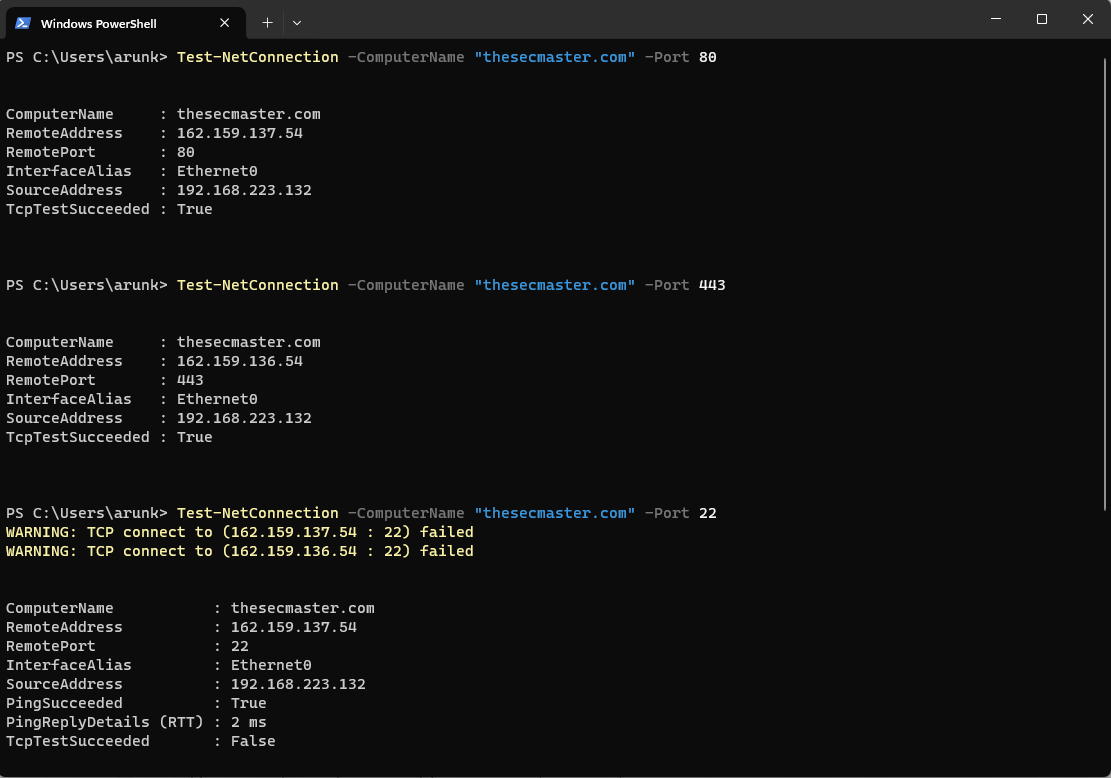Click the Test-NetConnection command with port 22
The image size is (1111, 778).
tap(446, 513)
